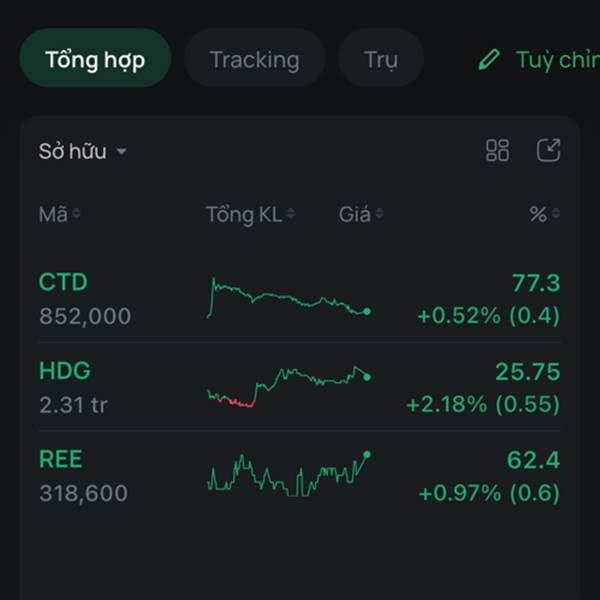Open the Trụ tab

pyautogui.click(x=381, y=60)
